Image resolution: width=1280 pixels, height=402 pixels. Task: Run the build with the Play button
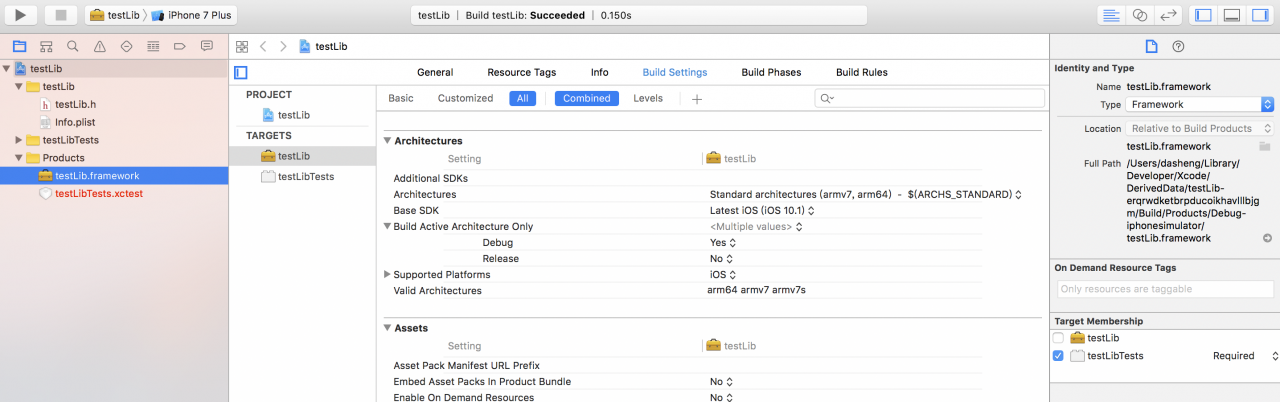(21, 15)
